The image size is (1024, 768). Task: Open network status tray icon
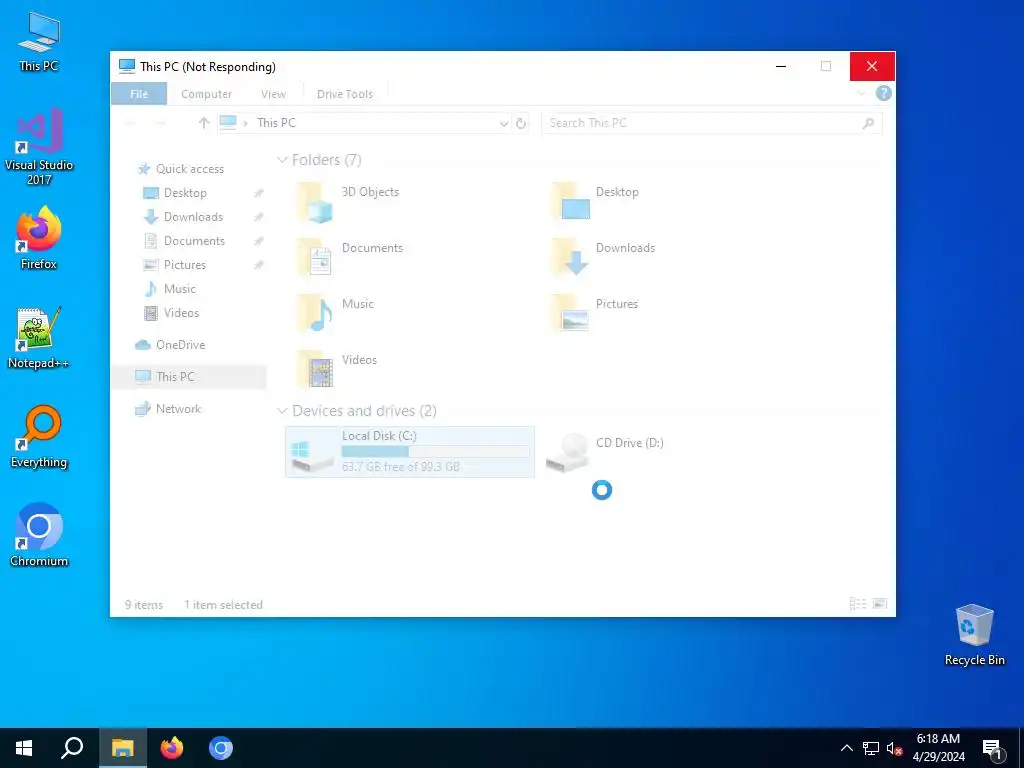[x=871, y=748]
